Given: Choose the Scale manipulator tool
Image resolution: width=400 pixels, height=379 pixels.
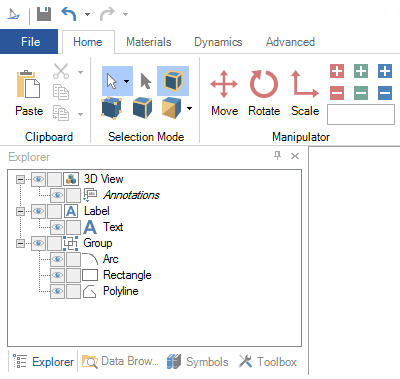Looking at the screenshot, I should click(305, 92).
